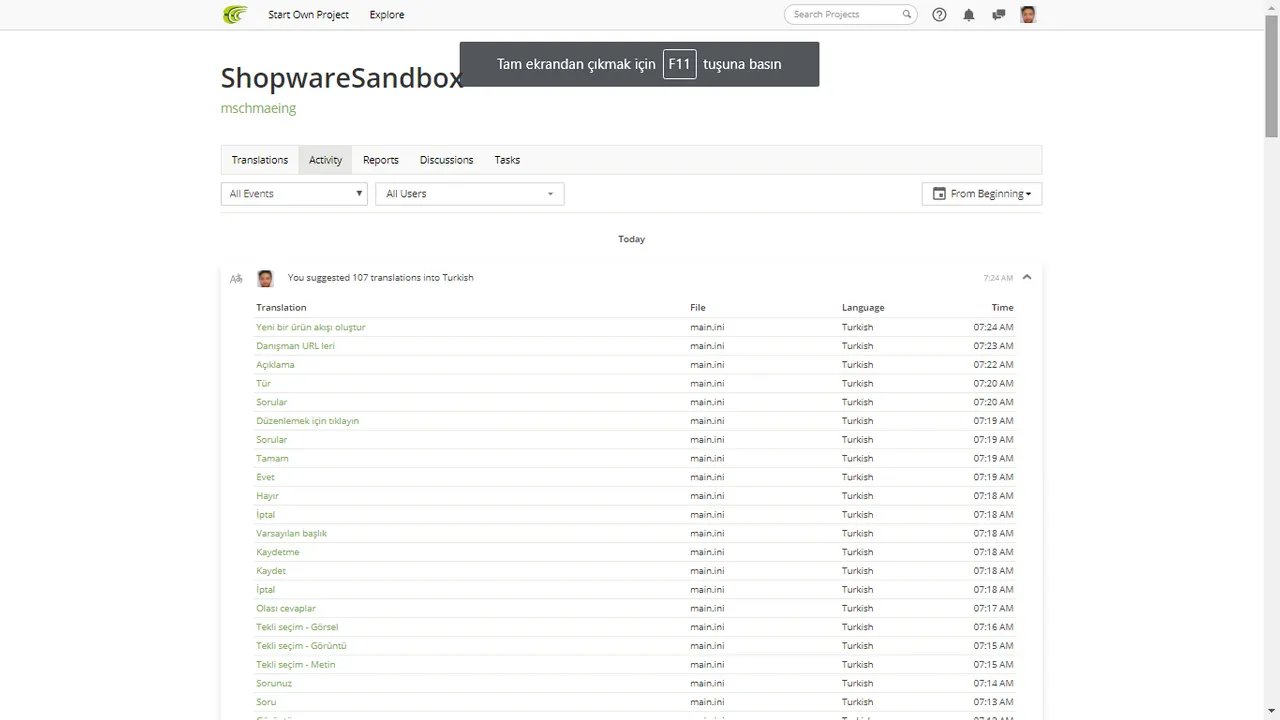Open the 'Kaydetme' translation link
1280x720 pixels.
click(x=278, y=552)
